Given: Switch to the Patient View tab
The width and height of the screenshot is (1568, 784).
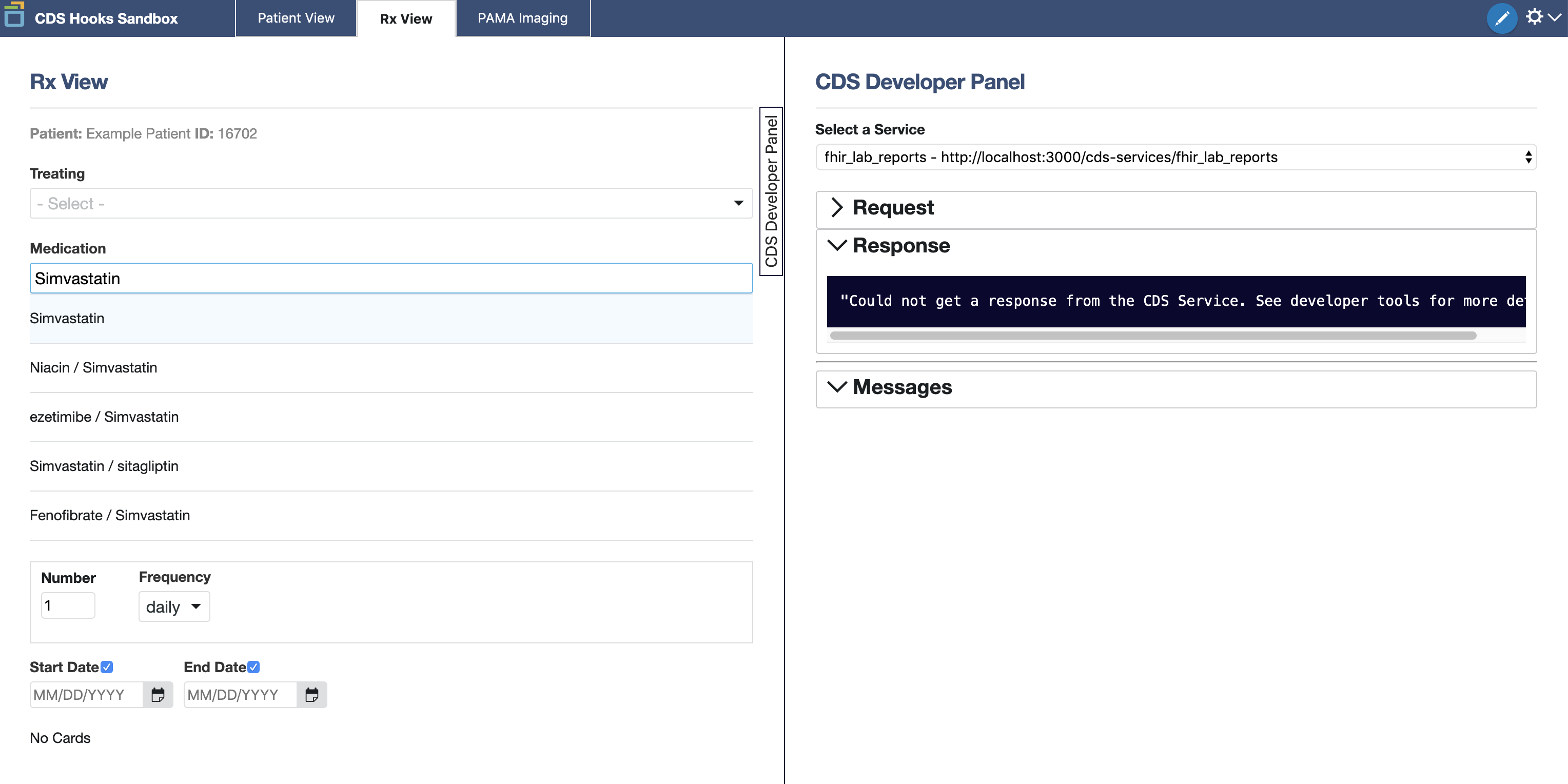Looking at the screenshot, I should 296,18.
